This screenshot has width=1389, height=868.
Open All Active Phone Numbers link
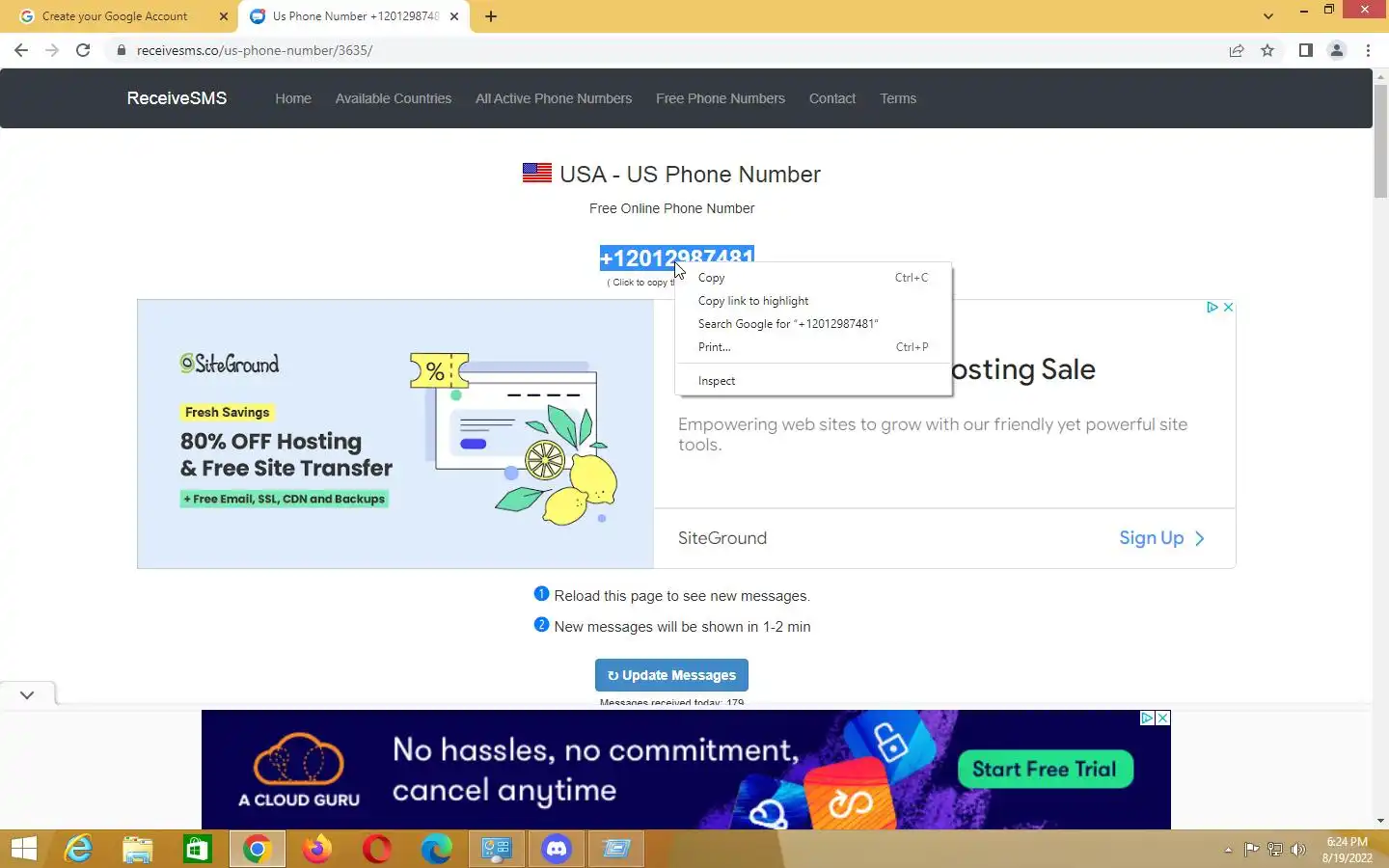[x=554, y=98]
